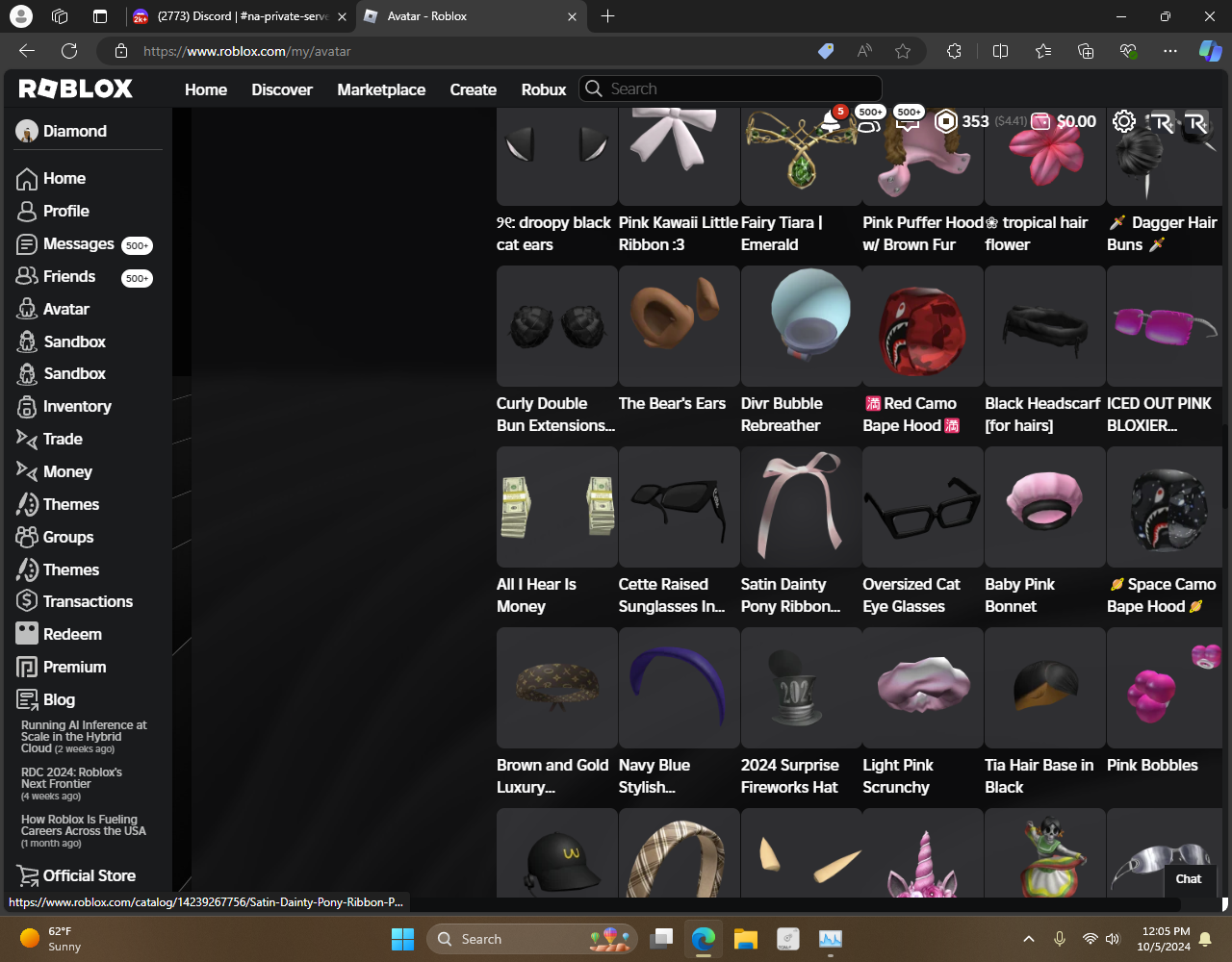Open Discover in top navigation
This screenshot has width=1232, height=962.
pyautogui.click(x=282, y=89)
